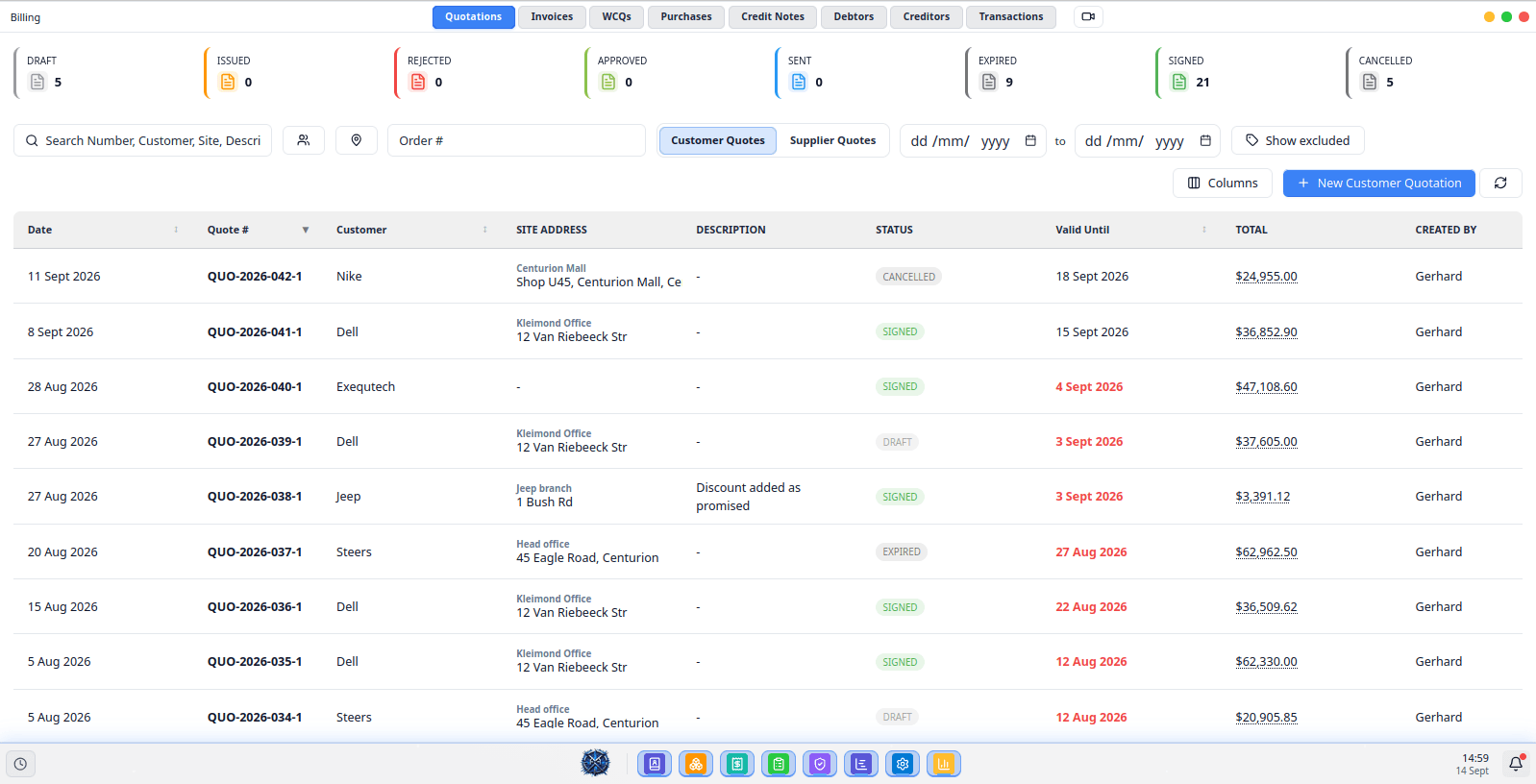Switch to Supplier Quotes view
The width and height of the screenshot is (1536, 784).
(832, 140)
